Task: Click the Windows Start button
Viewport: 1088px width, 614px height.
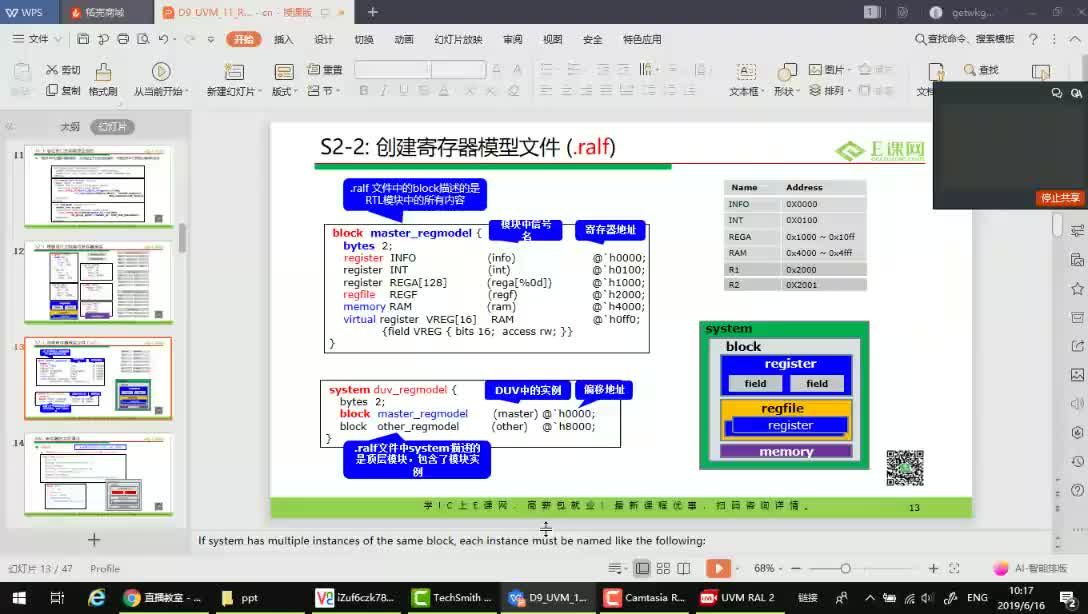Action: pos(19,597)
